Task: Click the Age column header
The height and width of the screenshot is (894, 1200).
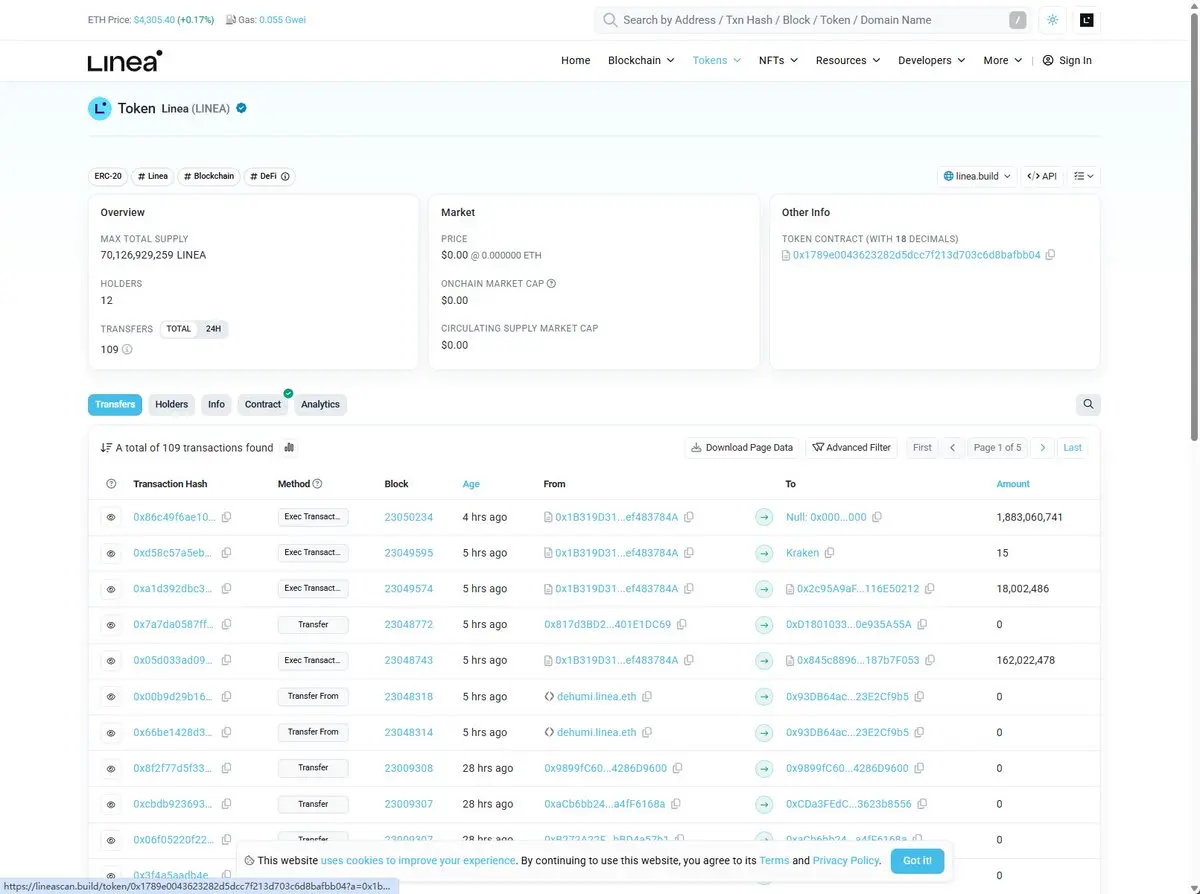Action: tap(471, 484)
